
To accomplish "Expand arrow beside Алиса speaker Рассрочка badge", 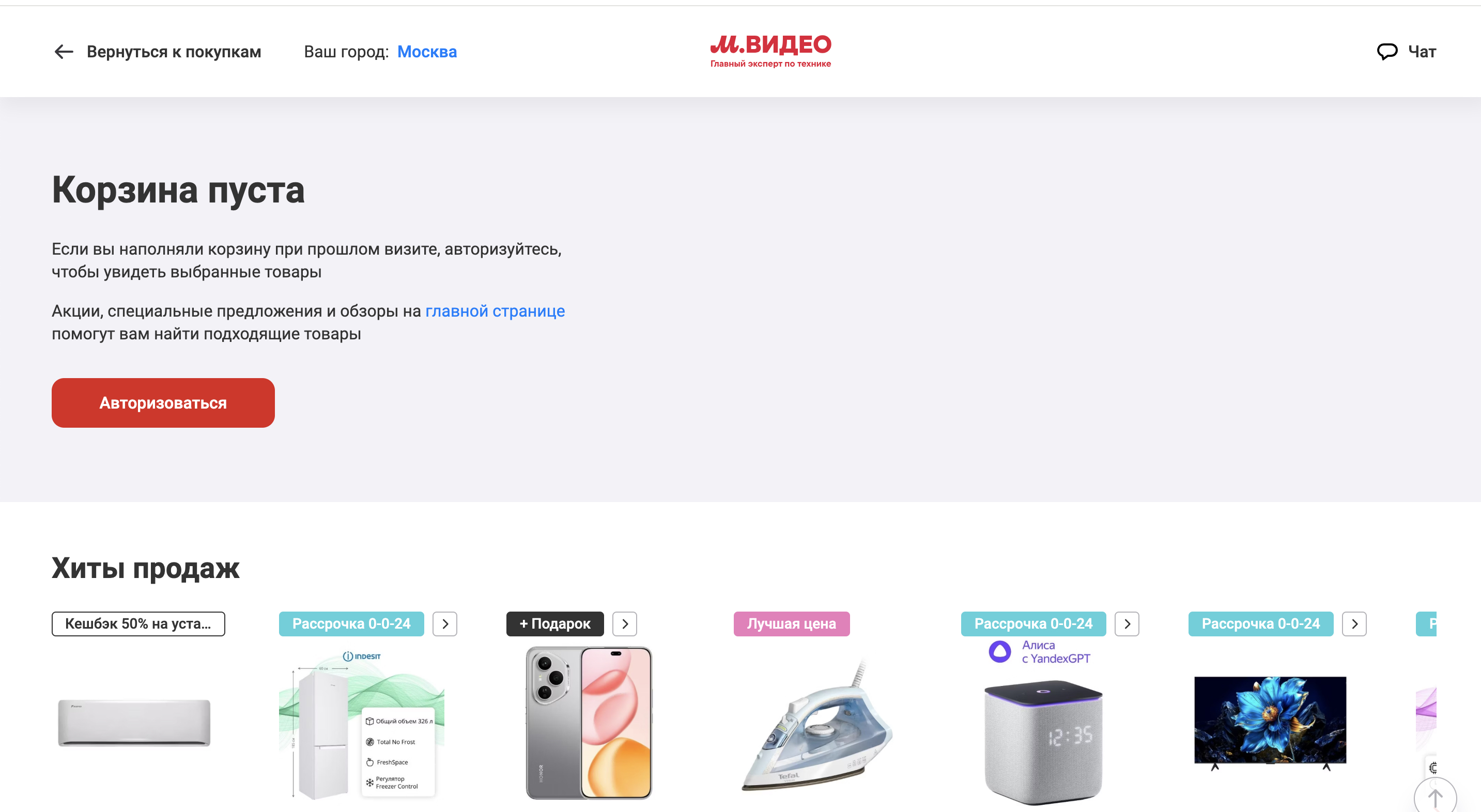I will (1127, 623).
